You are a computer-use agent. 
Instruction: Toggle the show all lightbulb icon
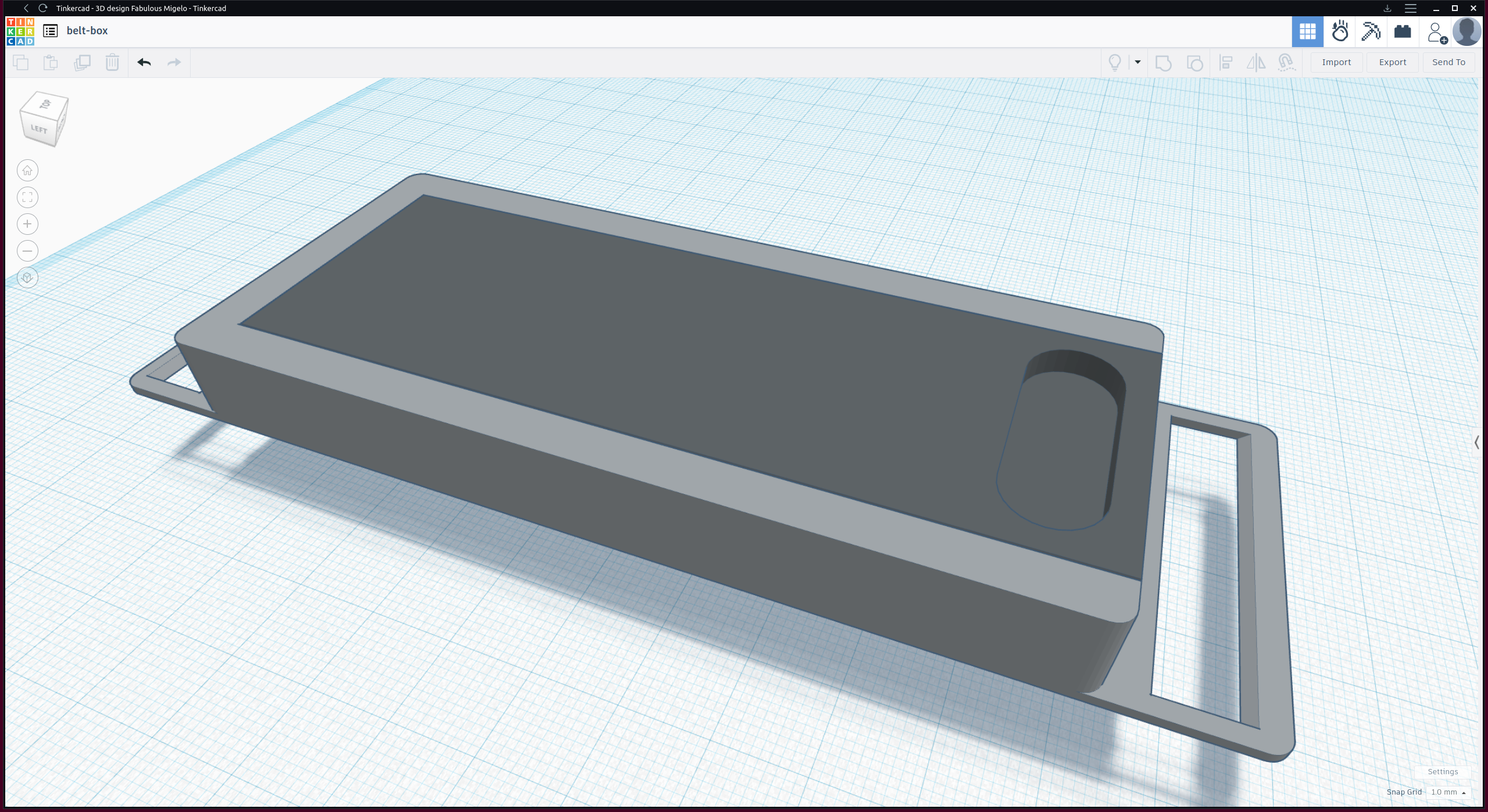point(1114,62)
